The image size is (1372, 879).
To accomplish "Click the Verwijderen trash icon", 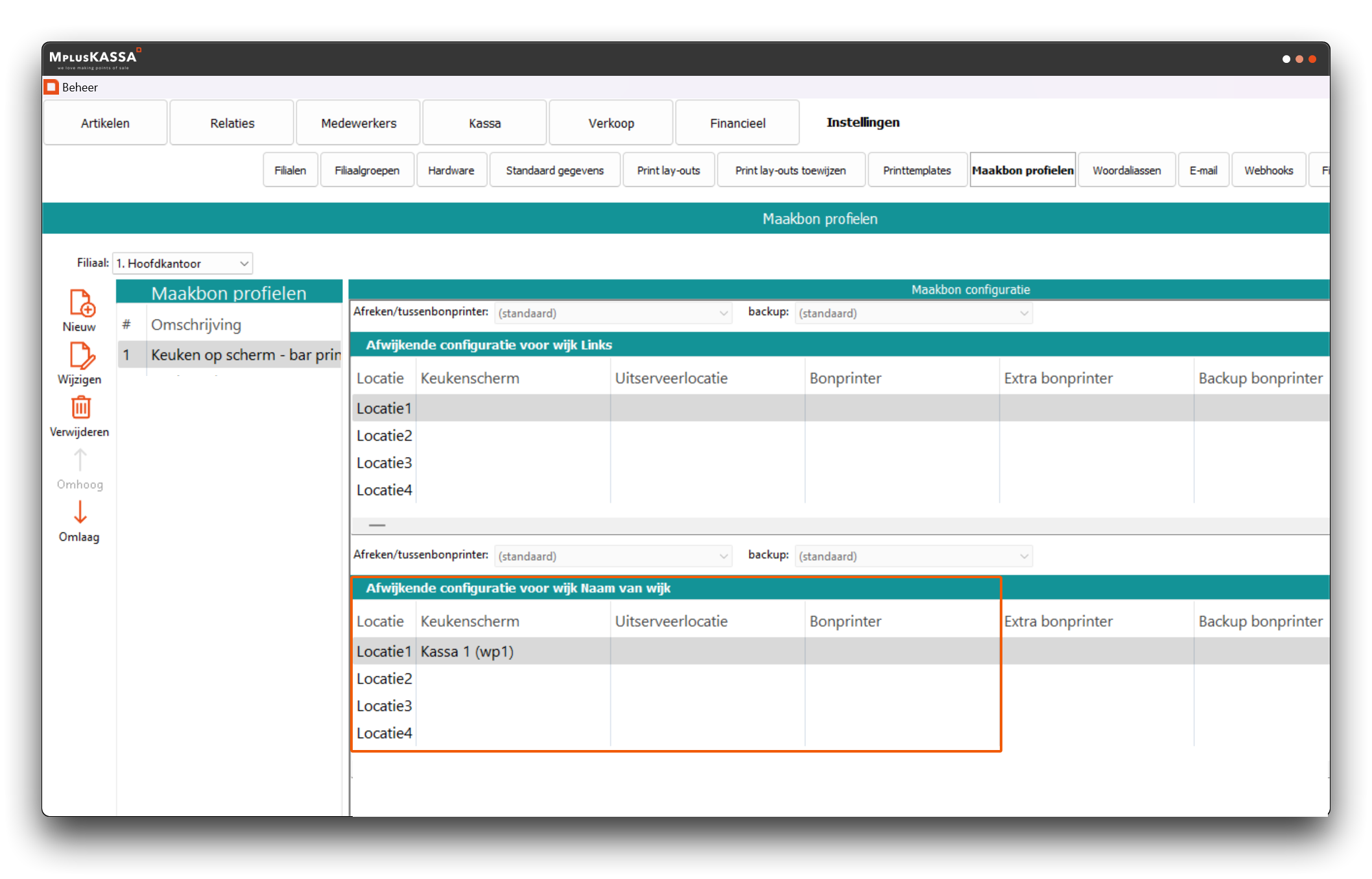I will [x=81, y=408].
